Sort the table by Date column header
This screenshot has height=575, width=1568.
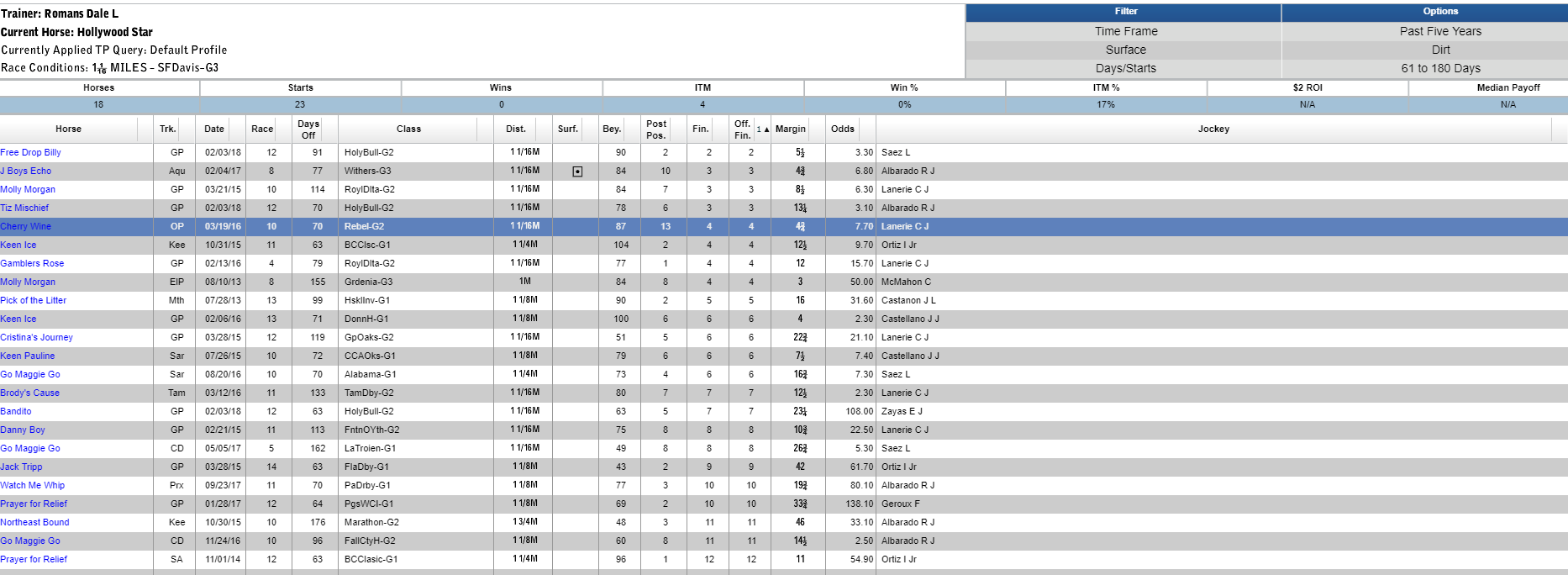(214, 129)
